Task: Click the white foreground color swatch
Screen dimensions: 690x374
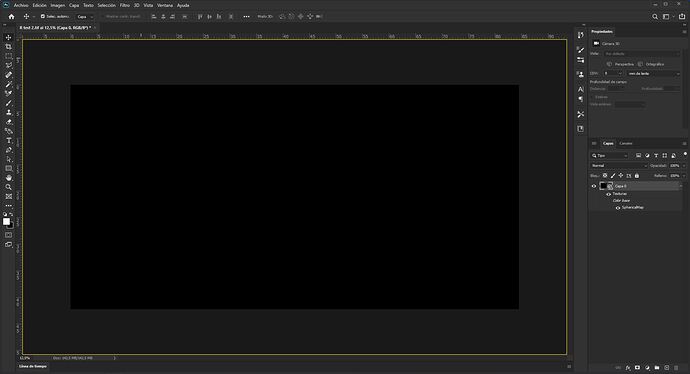Action: (x=6, y=222)
